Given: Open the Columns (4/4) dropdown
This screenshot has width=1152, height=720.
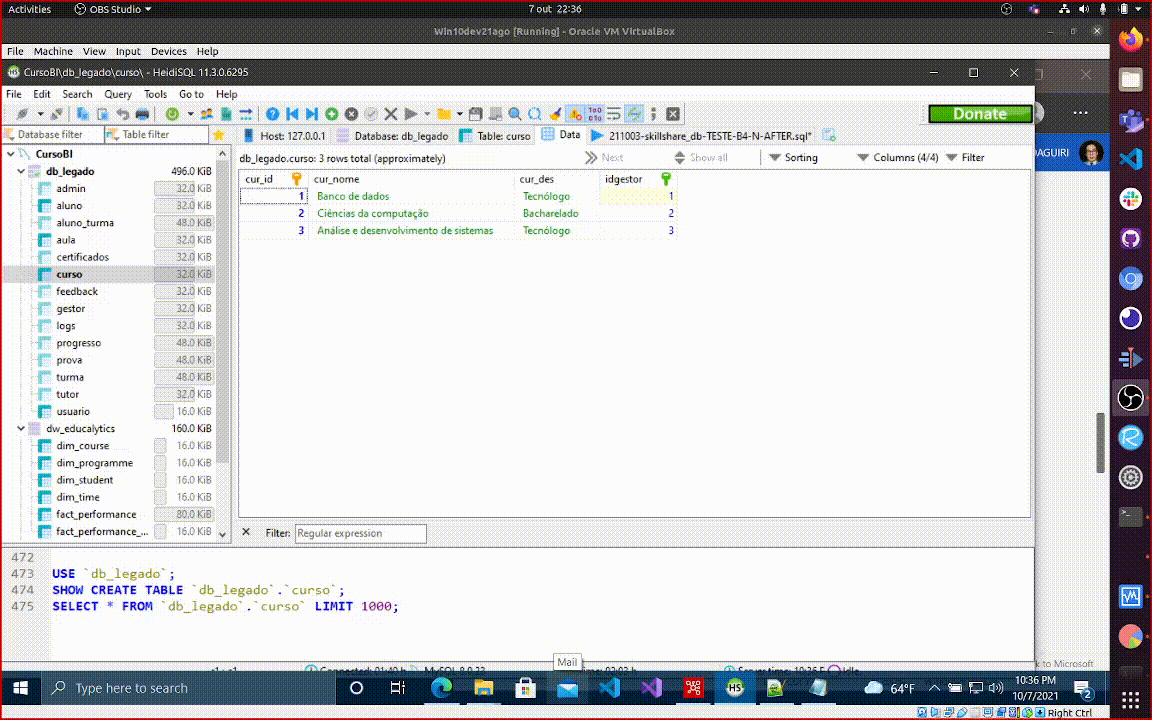Looking at the screenshot, I should (898, 157).
